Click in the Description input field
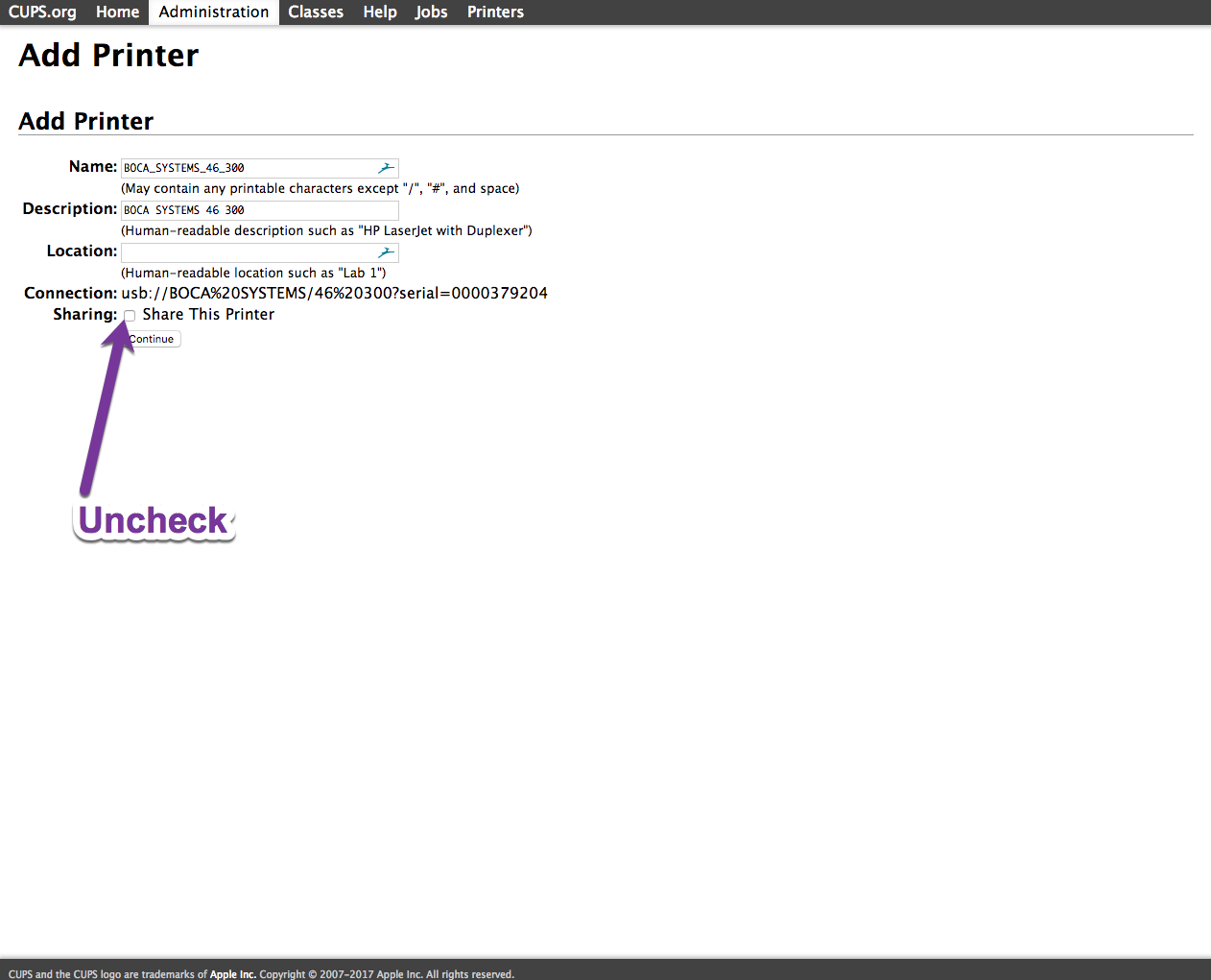Image resolution: width=1211 pixels, height=980 pixels. [259, 210]
